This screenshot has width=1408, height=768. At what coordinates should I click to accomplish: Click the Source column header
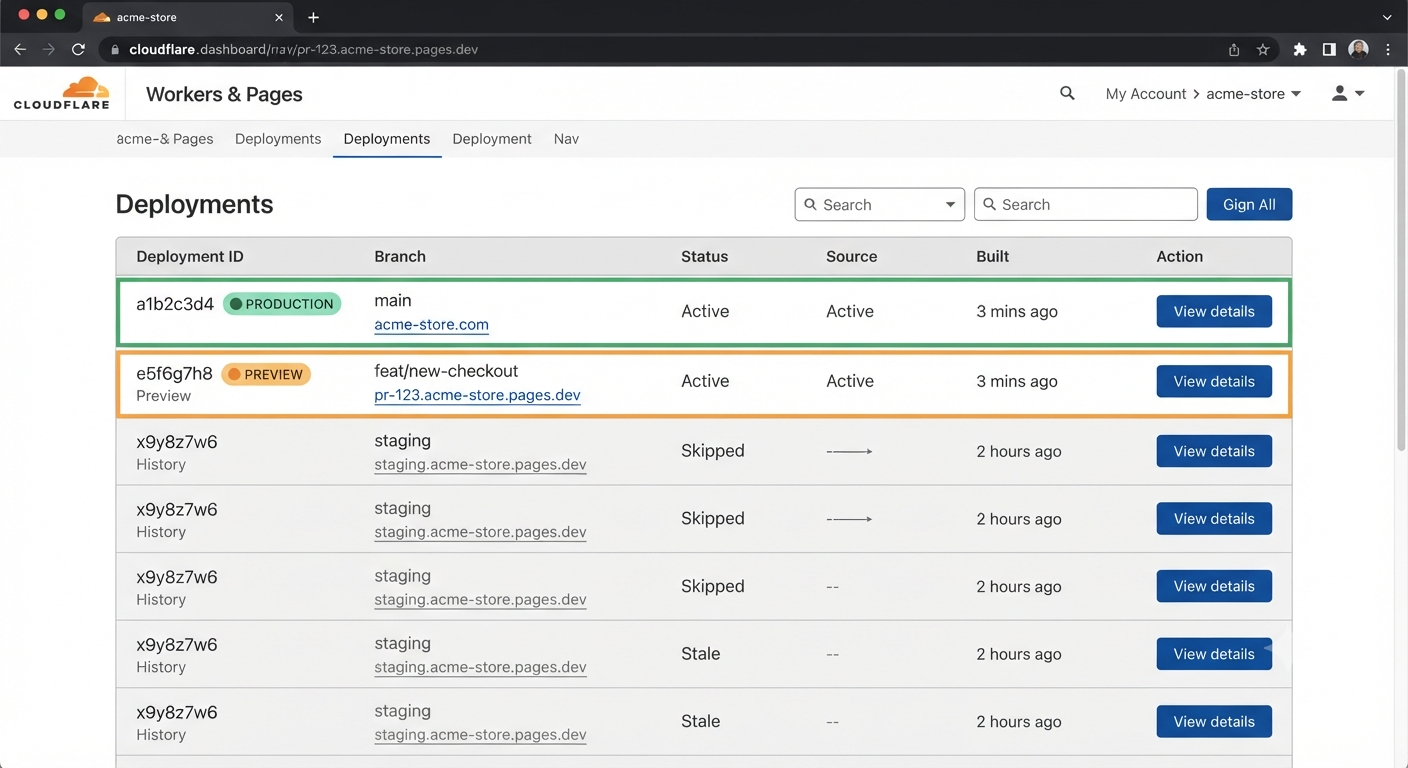click(852, 256)
